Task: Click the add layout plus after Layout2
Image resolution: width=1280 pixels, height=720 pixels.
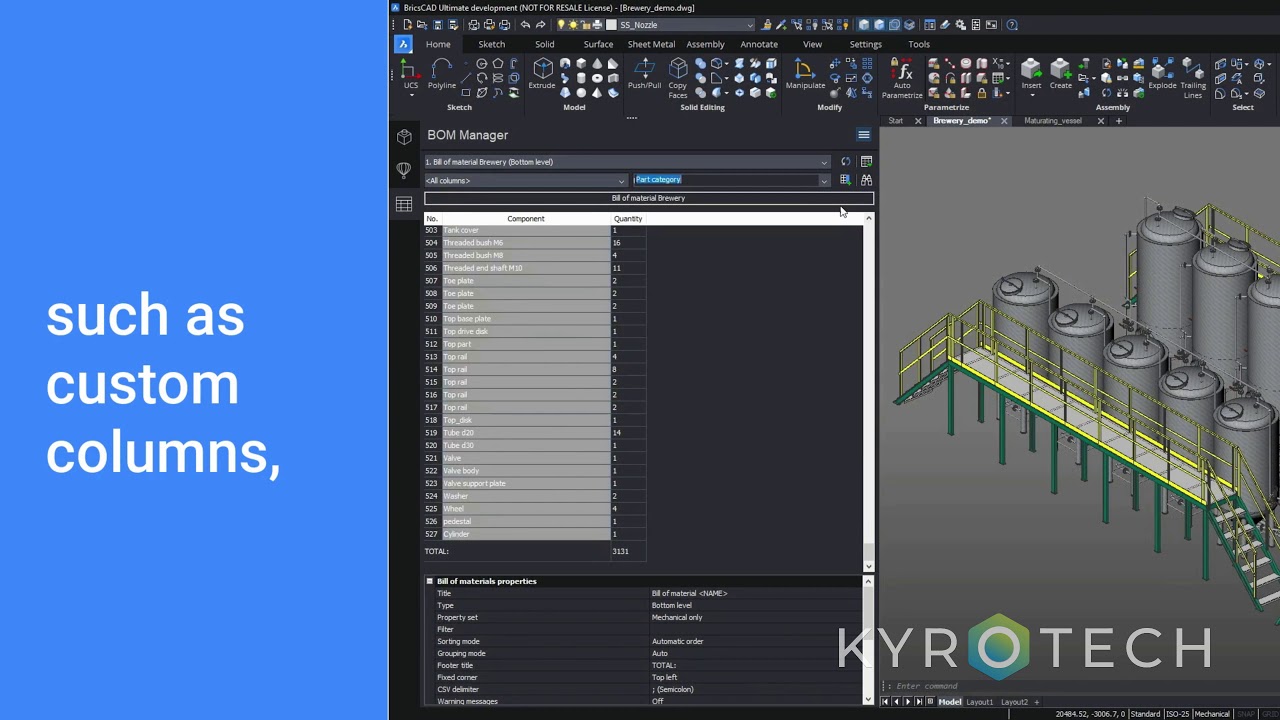Action: pyautogui.click(x=1036, y=702)
